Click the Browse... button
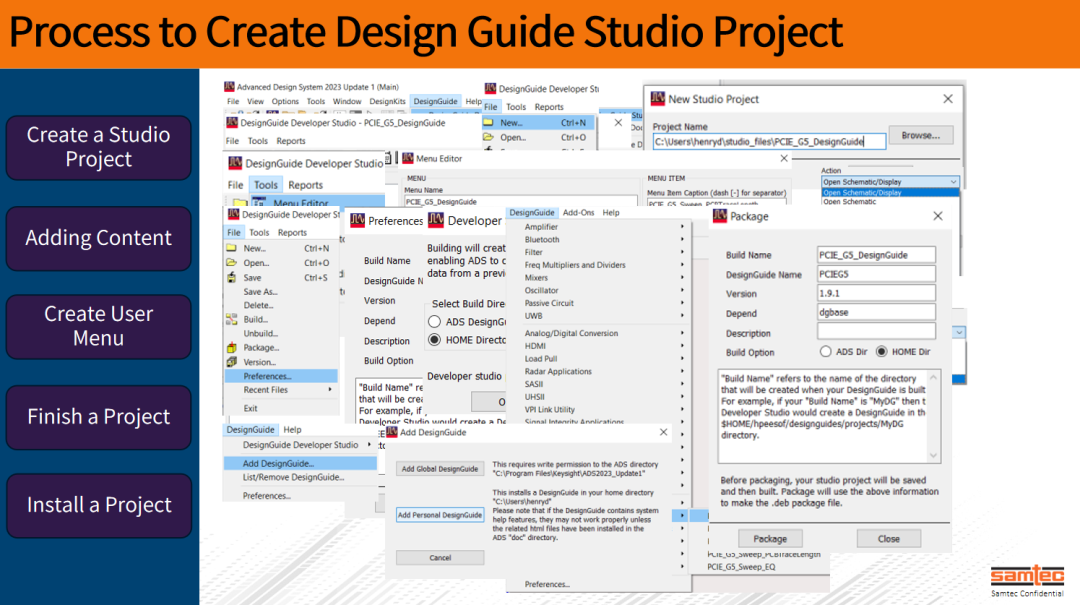Viewport: 1080px width, 605px height. click(921, 137)
